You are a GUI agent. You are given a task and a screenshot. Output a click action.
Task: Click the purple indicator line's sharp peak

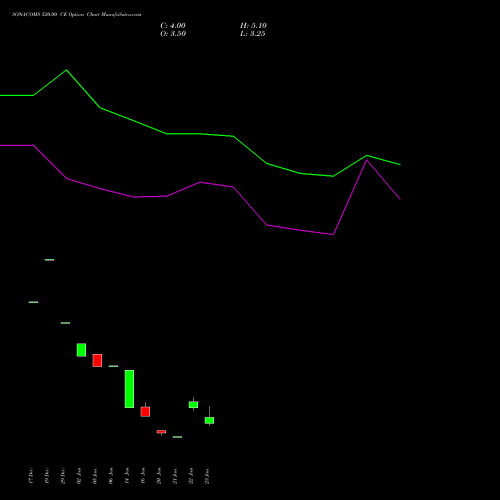click(367, 161)
